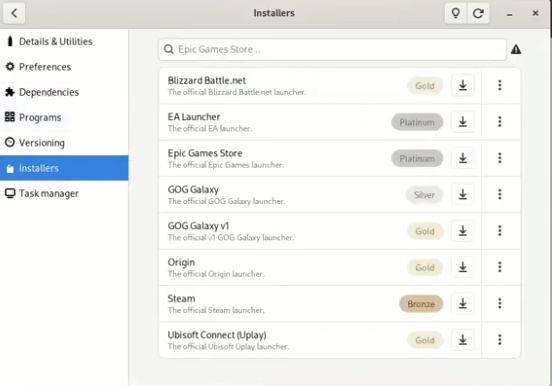552x386 pixels.
Task: Select the Epic Games Store row title
Action: pyautogui.click(x=205, y=153)
